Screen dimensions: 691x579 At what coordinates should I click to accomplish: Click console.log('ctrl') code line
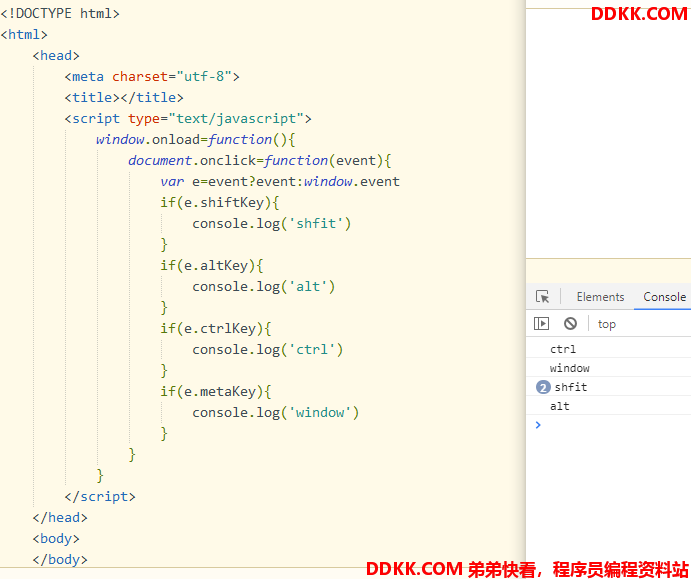[x=267, y=350]
